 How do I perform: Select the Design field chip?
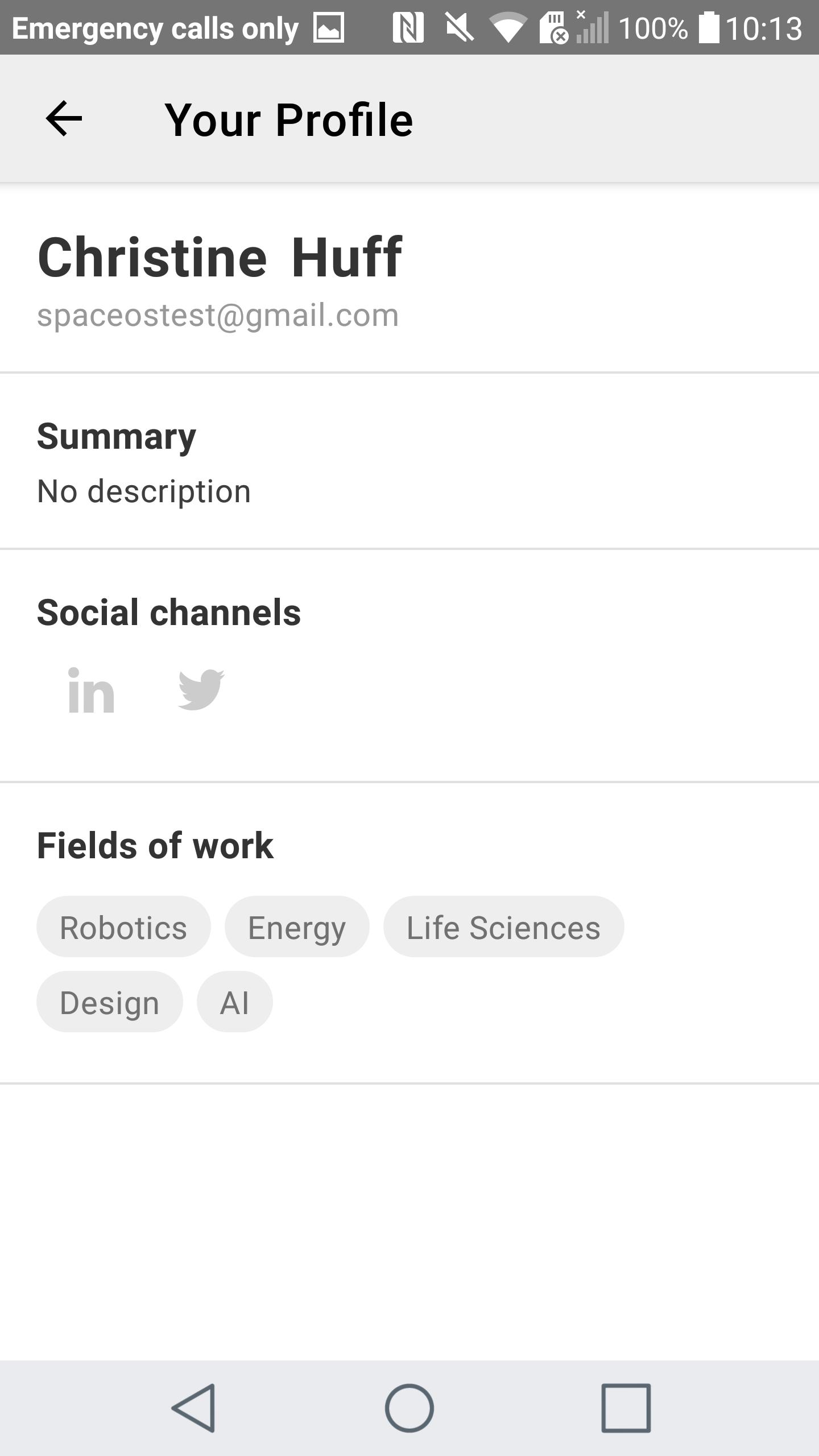click(x=110, y=1002)
